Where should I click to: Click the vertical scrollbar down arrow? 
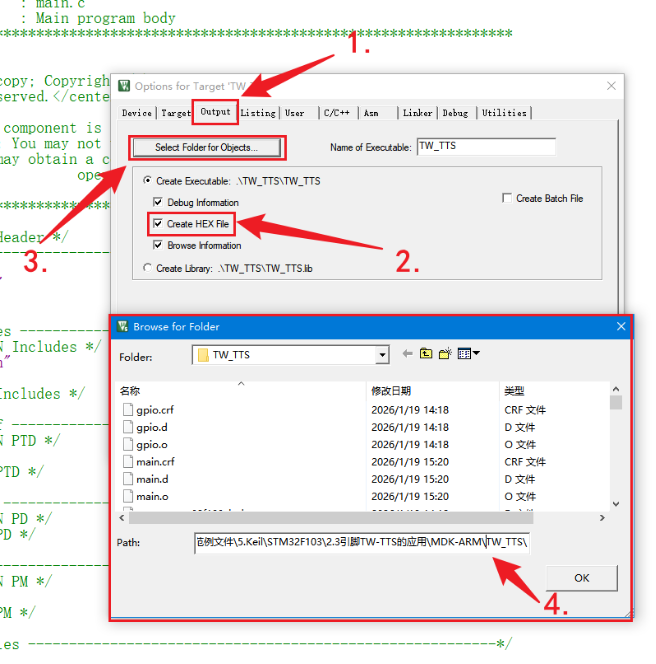(616, 504)
